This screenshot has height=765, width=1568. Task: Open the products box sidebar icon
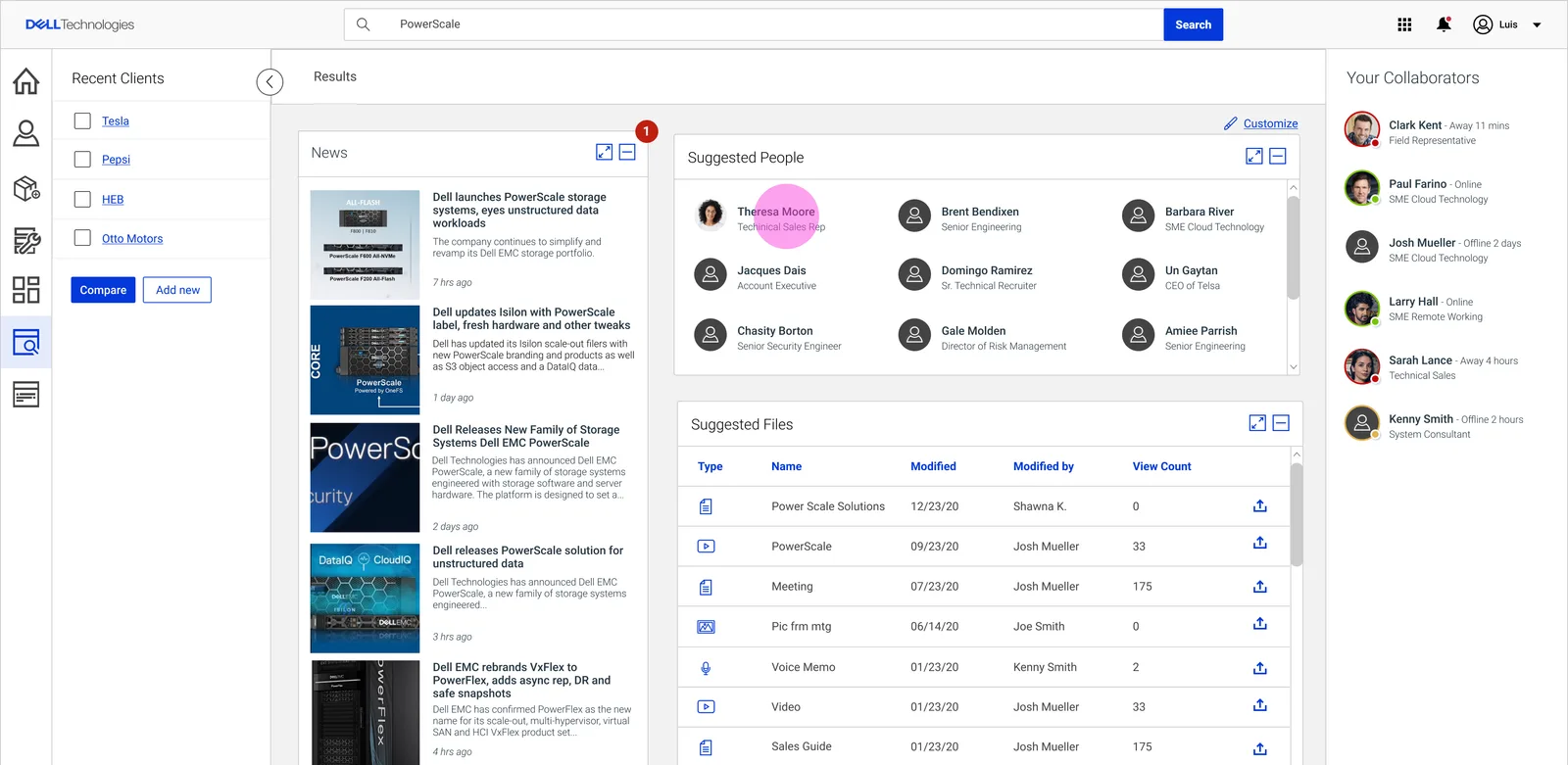click(26, 188)
